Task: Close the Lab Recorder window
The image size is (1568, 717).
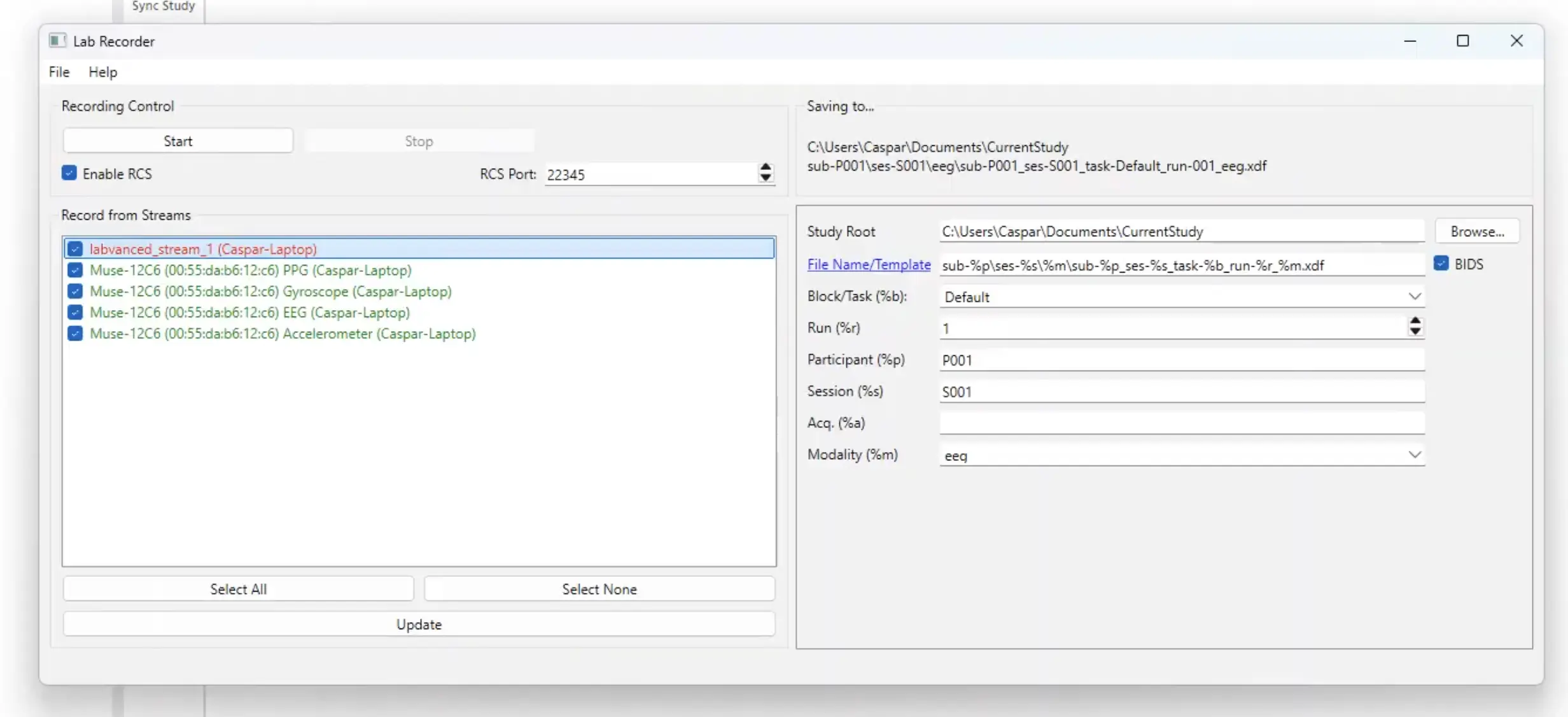Action: point(1517,41)
